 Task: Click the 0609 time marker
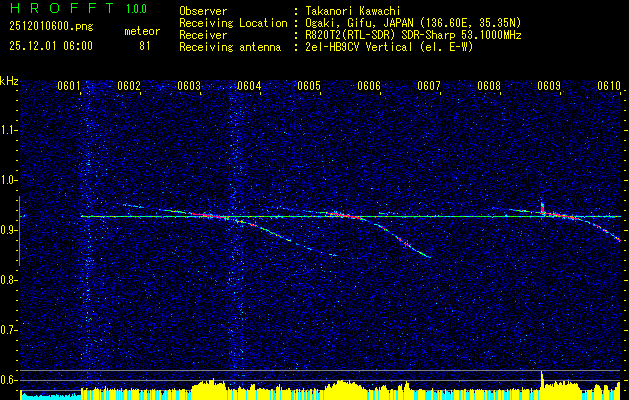pyautogui.click(x=549, y=86)
